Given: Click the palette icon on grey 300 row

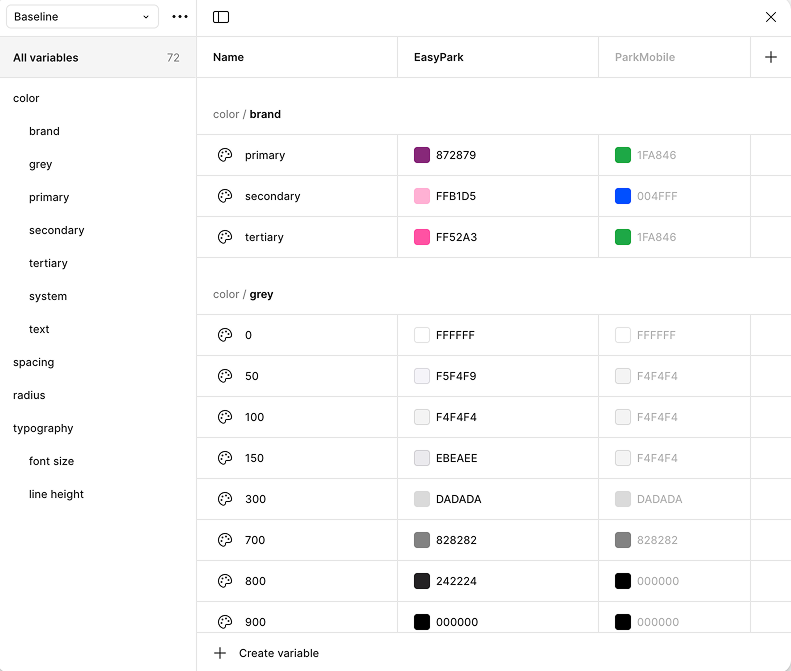Looking at the screenshot, I should (225, 499).
